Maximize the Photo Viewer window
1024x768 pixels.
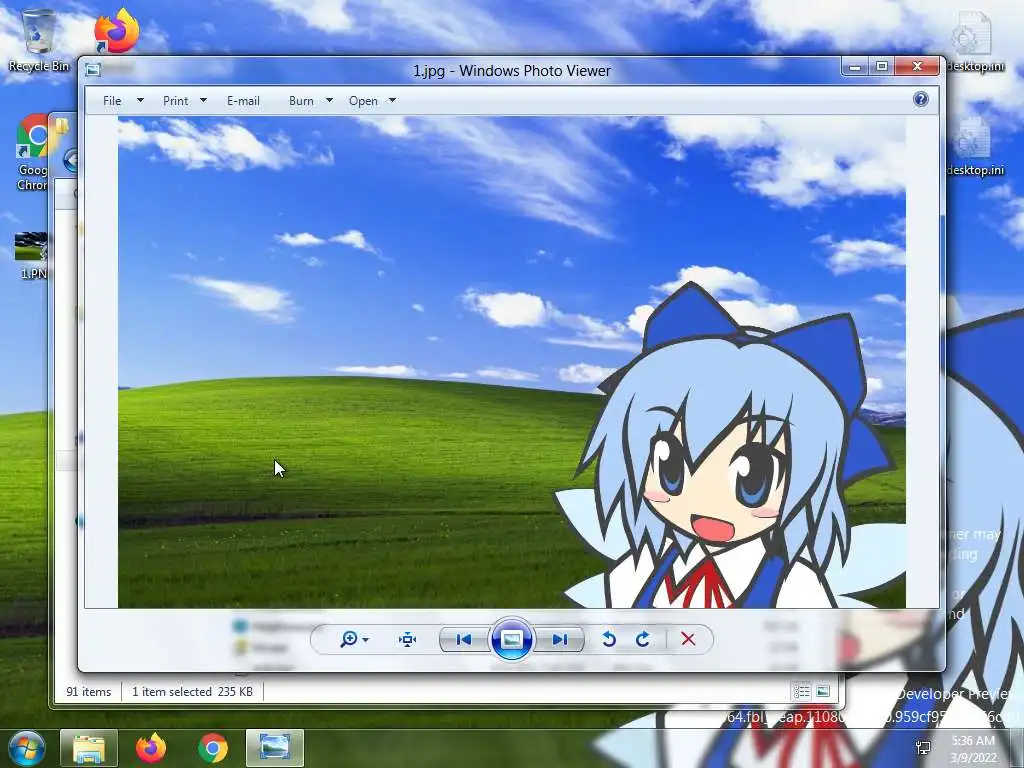(x=882, y=66)
